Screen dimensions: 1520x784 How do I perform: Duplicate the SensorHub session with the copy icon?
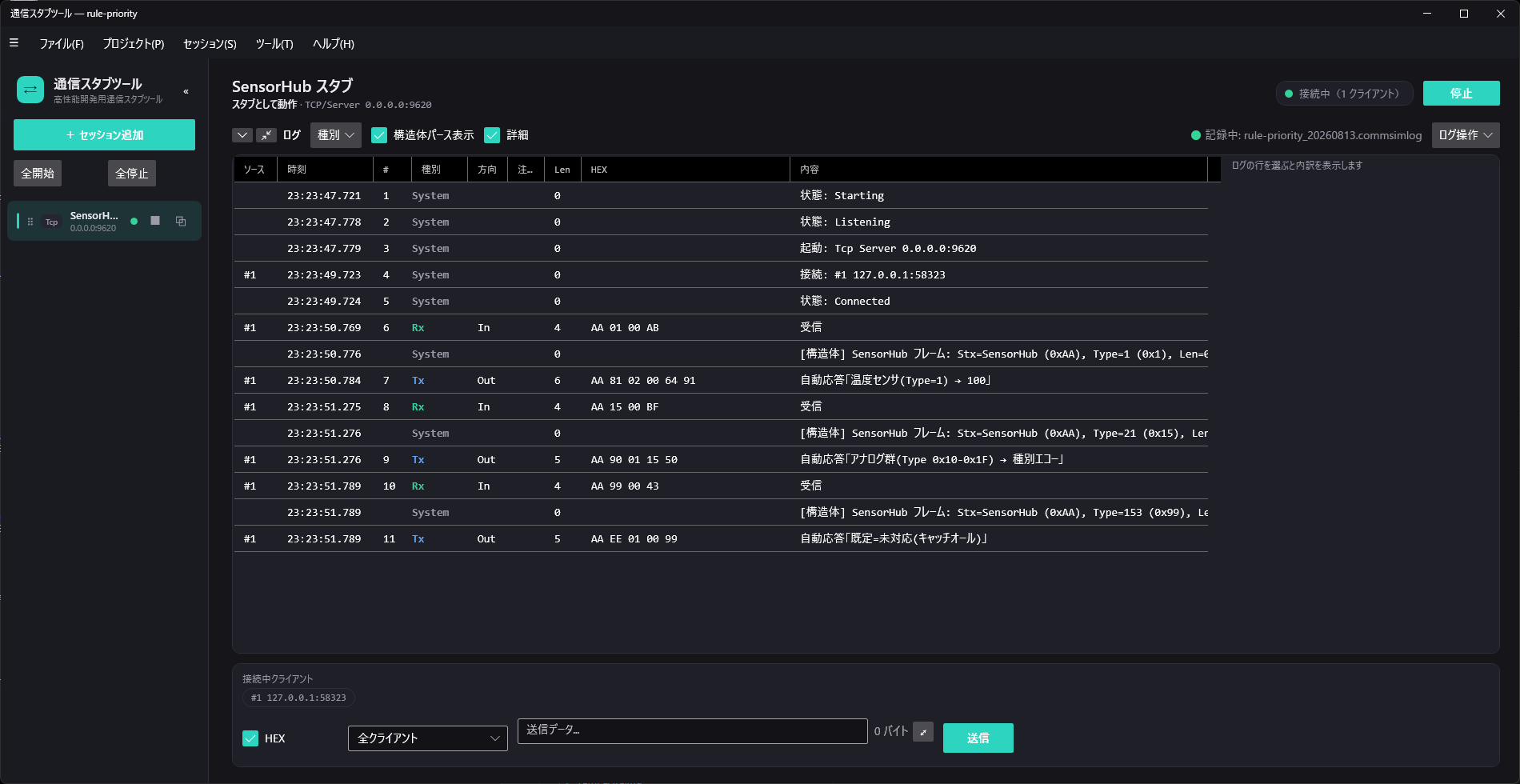[181, 221]
